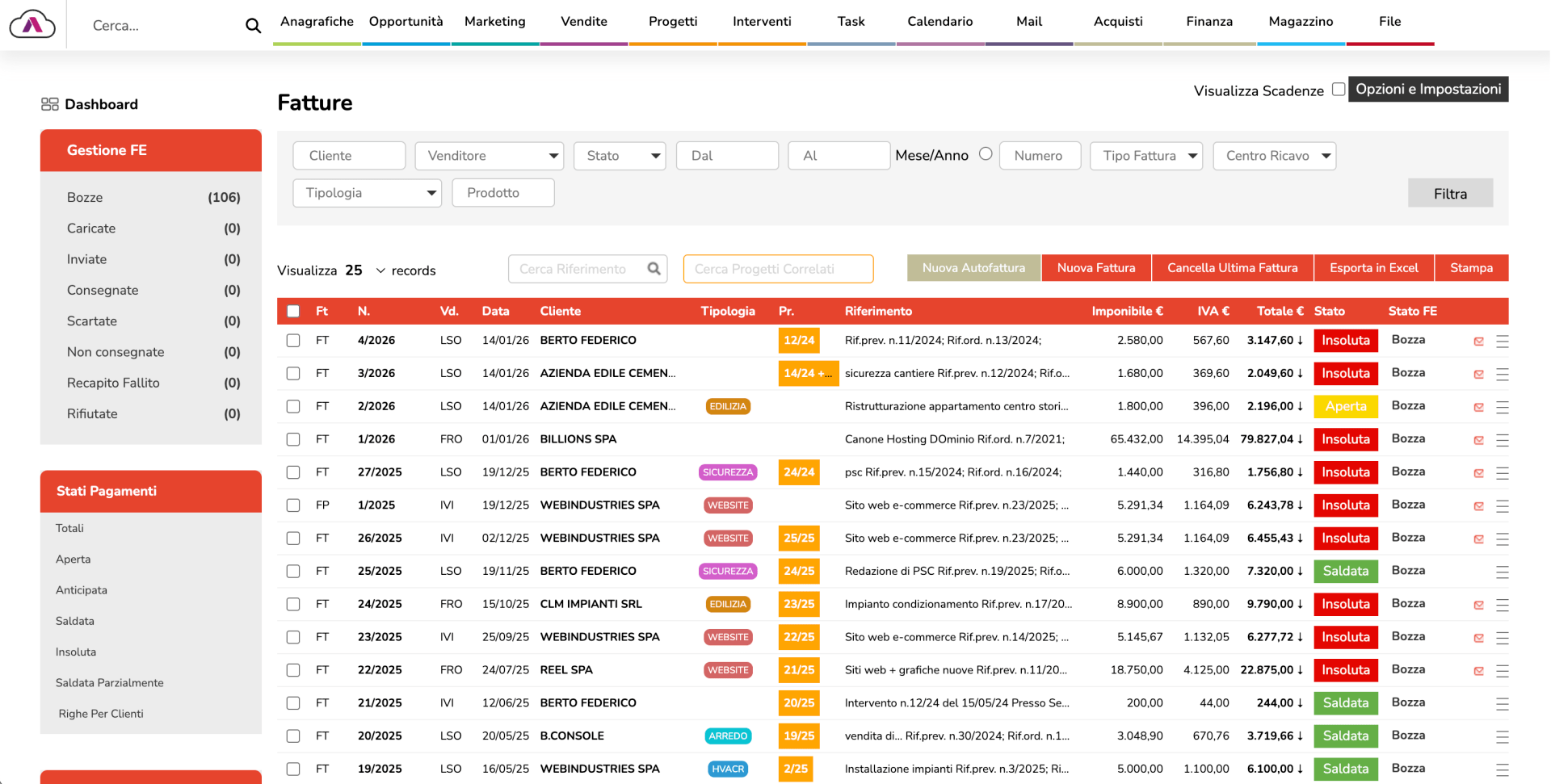Click the cloud logo home icon
This screenshot has height=784, width=1551.
(x=32, y=25)
